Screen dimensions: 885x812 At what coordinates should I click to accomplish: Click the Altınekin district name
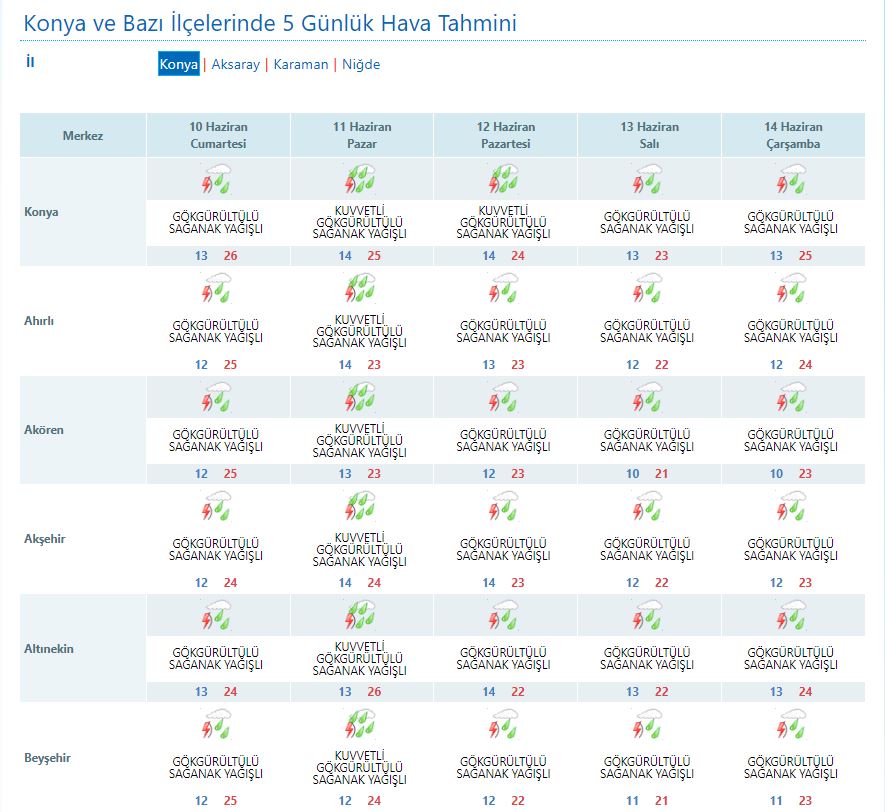click(49, 649)
